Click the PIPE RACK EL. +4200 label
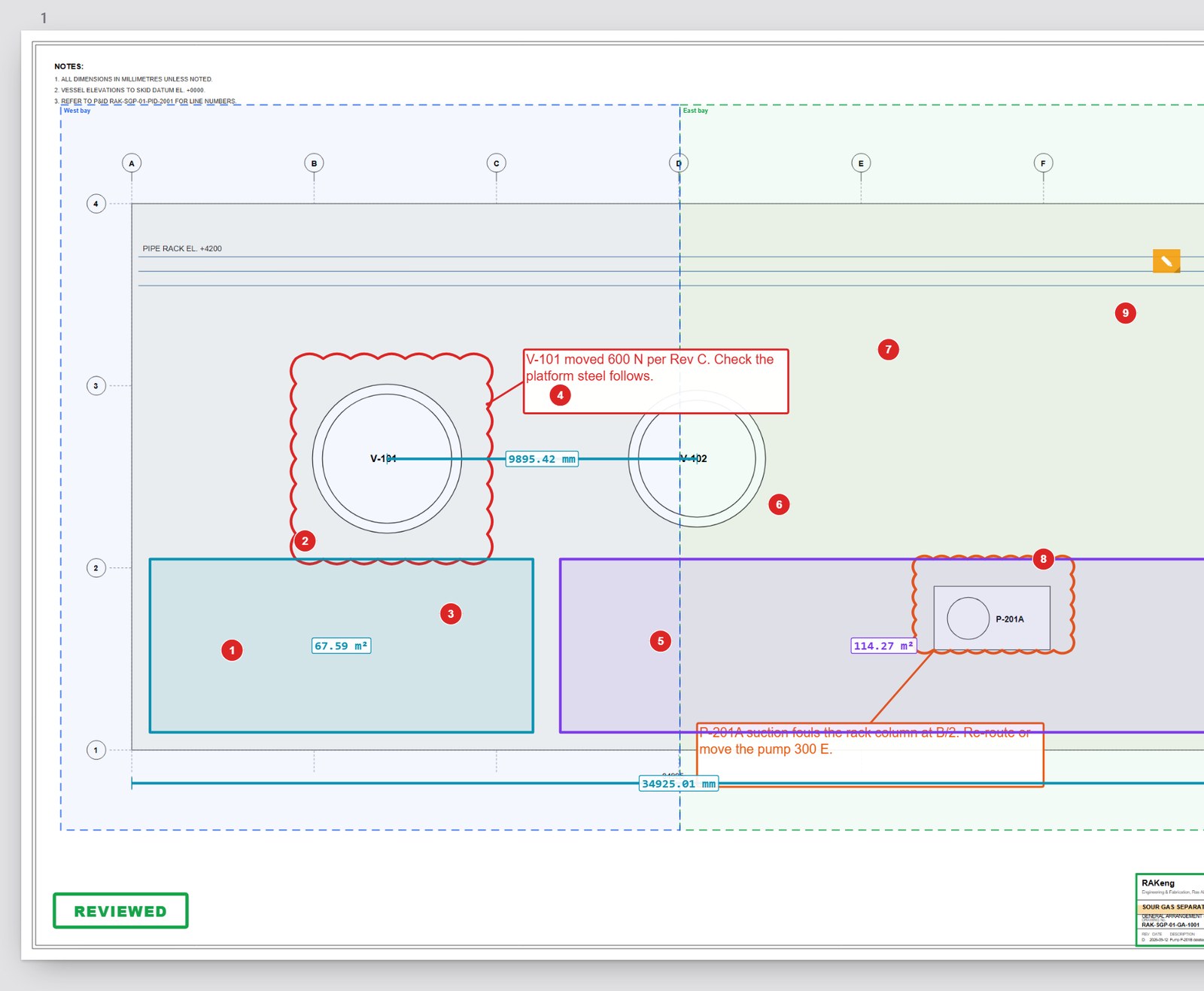This screenshot has height=991, width=1204. [182, 248]
